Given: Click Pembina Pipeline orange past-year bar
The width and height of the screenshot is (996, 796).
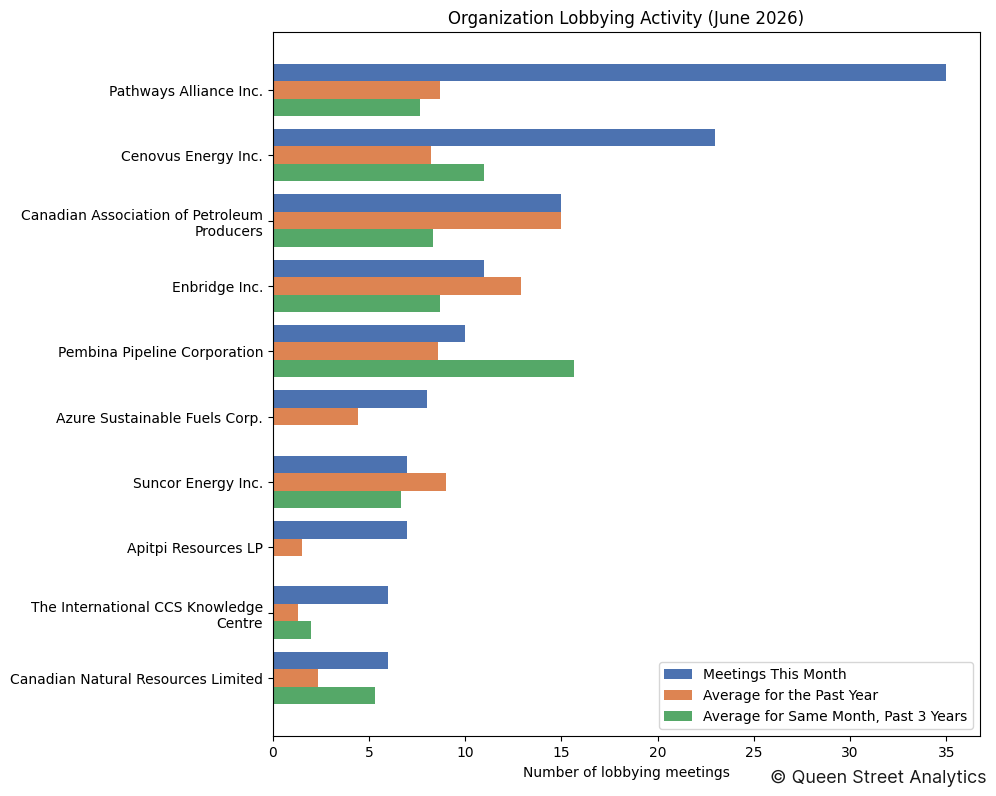Looking at the screenshot, I should coord(356,351).
